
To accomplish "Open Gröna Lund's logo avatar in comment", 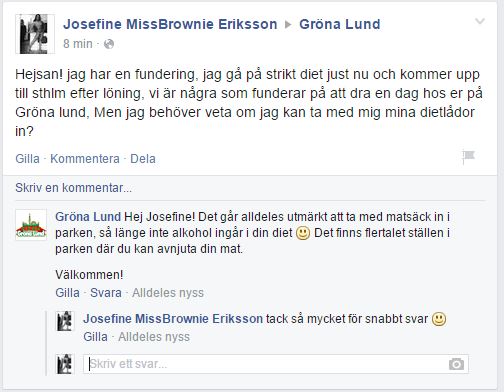I will pyautogui.click(x=31, y=225).
